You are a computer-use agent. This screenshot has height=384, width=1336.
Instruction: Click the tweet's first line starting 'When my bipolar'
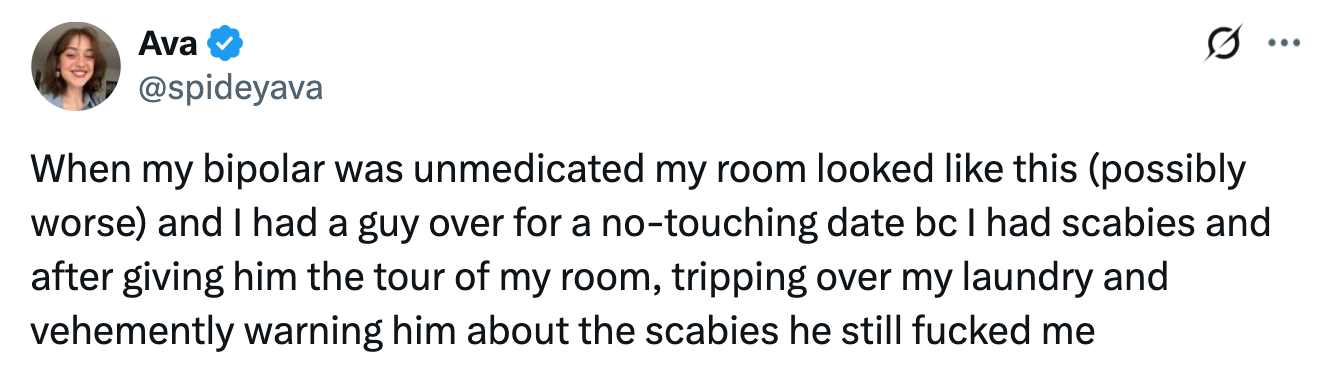click(x=638, y=171)
